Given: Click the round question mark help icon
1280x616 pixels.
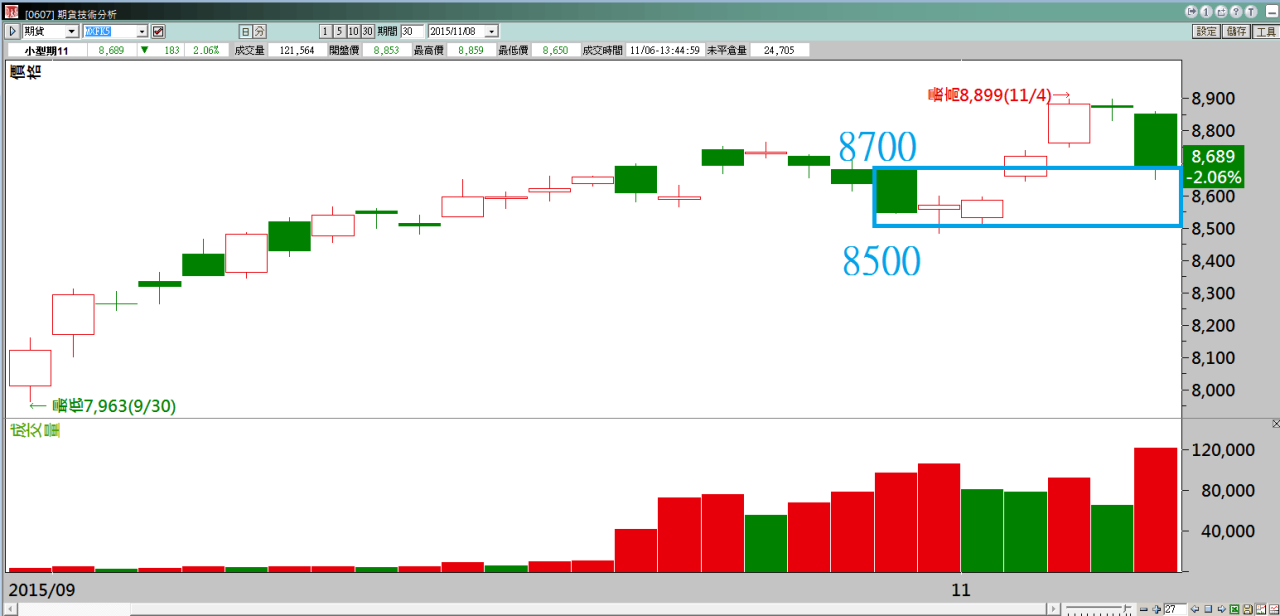Looking at the screenshot, I should point(1237,12).
